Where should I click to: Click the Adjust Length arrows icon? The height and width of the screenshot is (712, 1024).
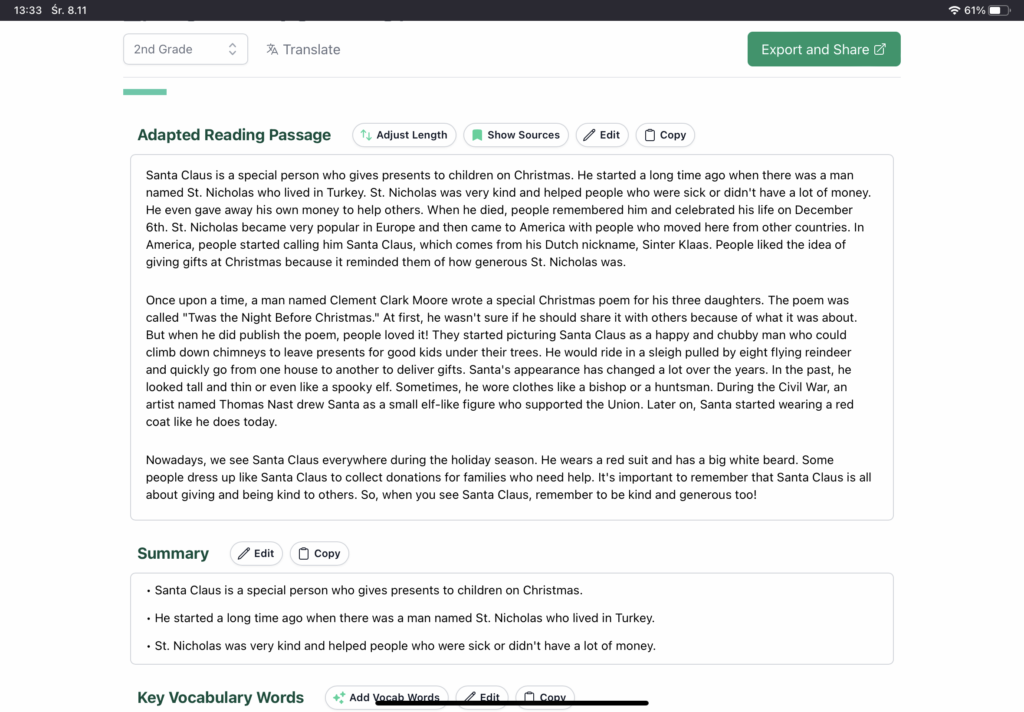coord(366,135)
